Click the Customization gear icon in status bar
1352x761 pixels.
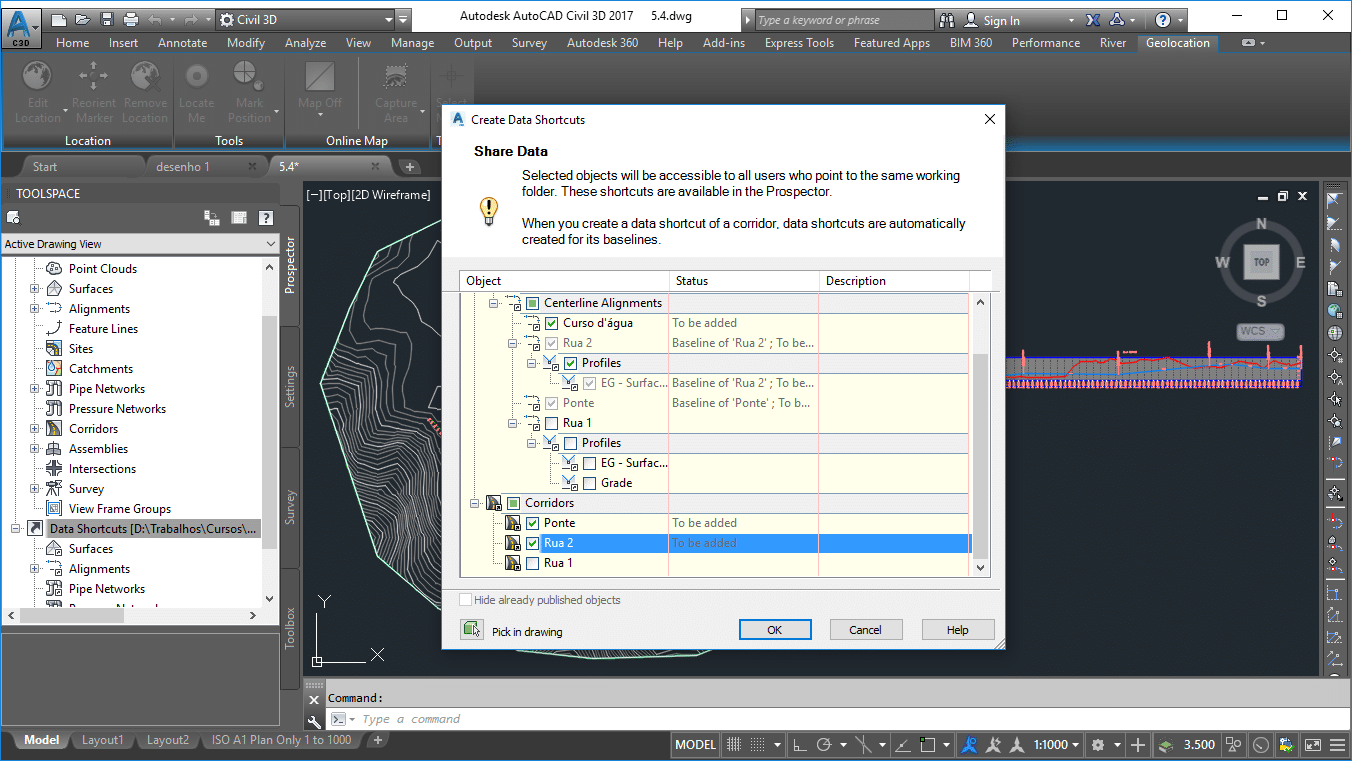pyautogui.click(x=1099, y=744)
